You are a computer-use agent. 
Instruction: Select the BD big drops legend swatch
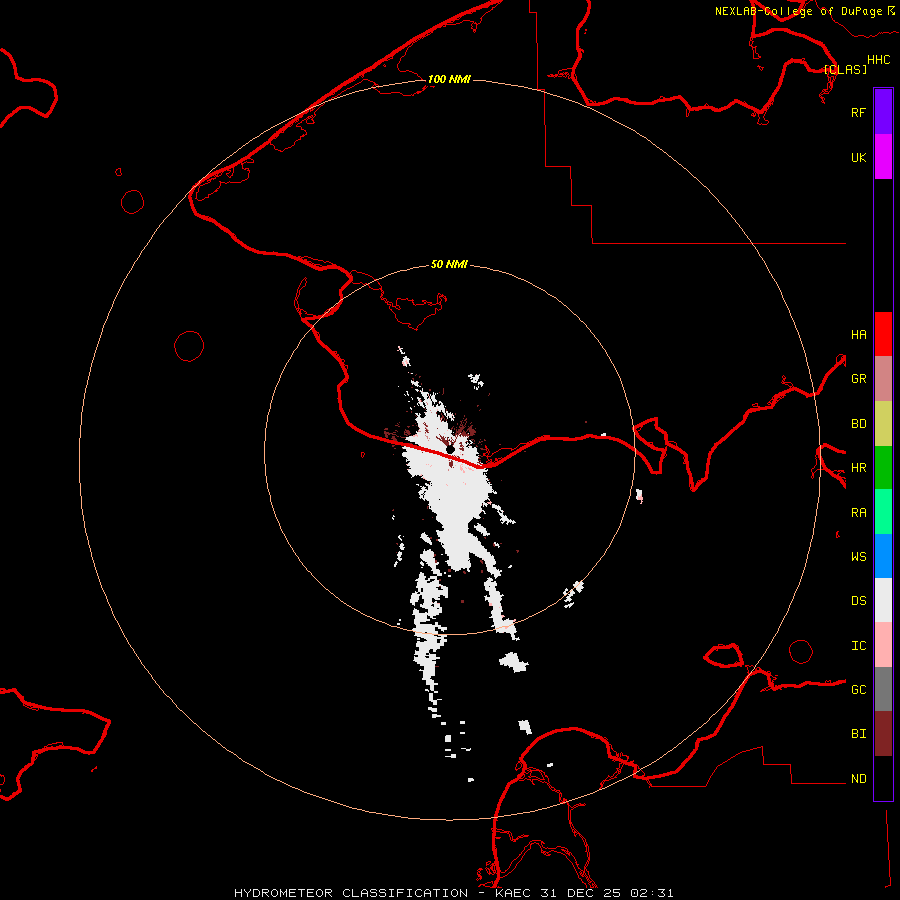coord(883,424)
